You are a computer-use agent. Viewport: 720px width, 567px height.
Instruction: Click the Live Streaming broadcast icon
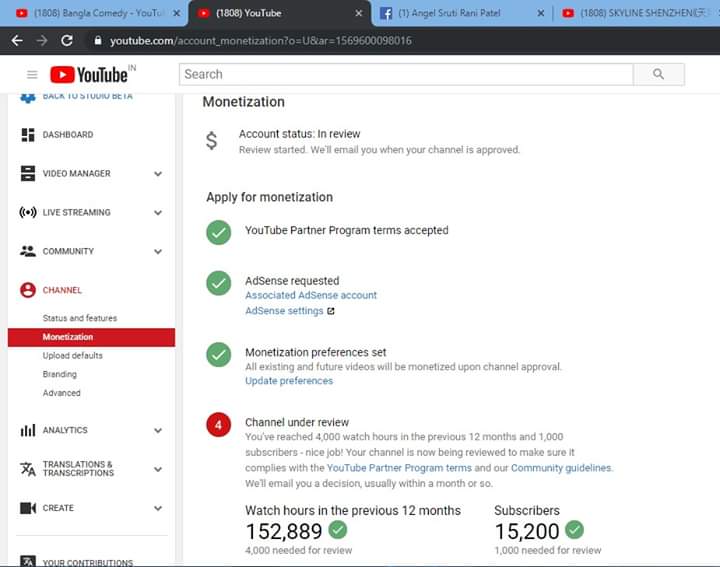(x=28, y=213)
